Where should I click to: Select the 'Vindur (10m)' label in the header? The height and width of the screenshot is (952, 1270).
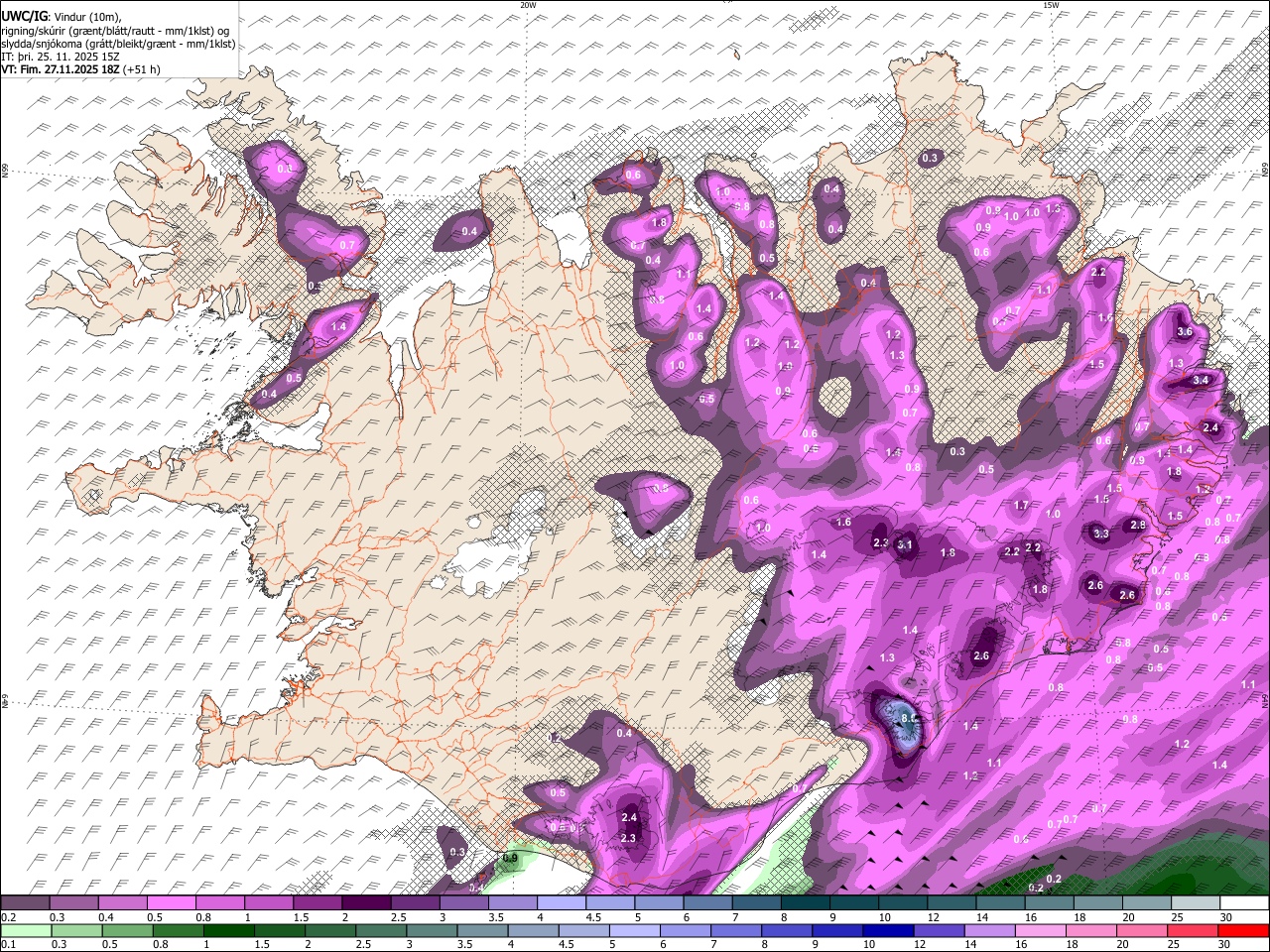pos(87,16)
